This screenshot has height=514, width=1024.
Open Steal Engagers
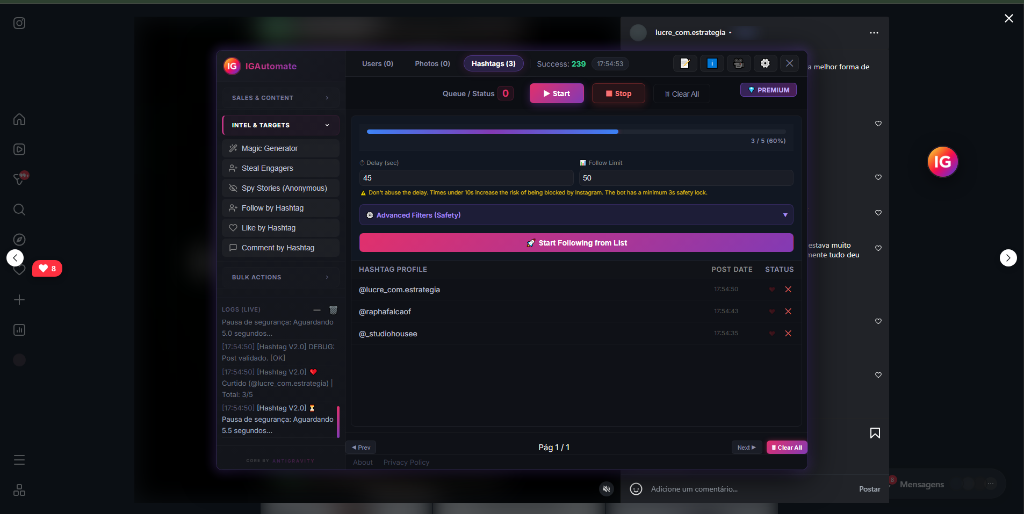[281, 169]
